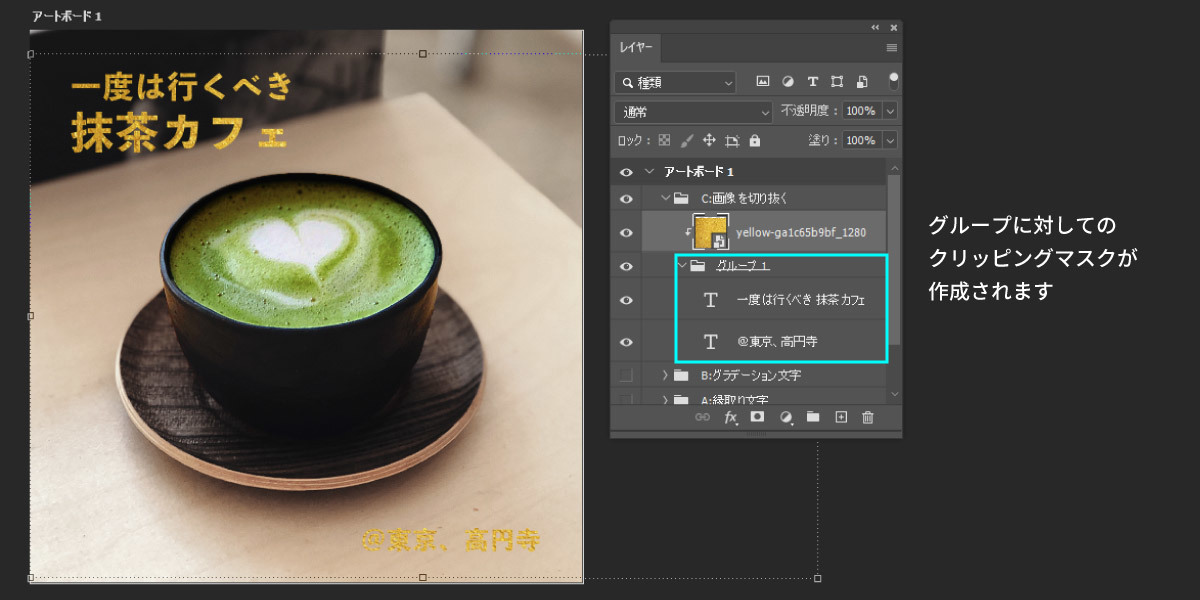Filter layers by adjustment layer type
The width and height of the screenshot is (1200, 600).
tap(788, 82)
